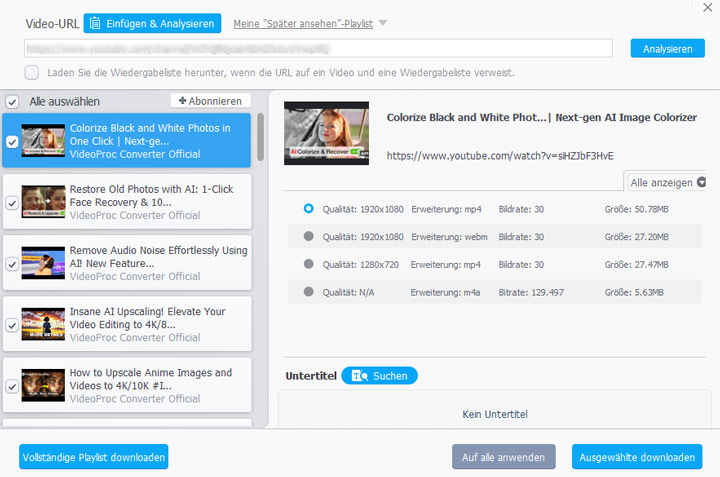The width and height of the screenshot is (720, 477).
Task: Click Vollständige Playlist downloaden
Action: coord(94,457)
